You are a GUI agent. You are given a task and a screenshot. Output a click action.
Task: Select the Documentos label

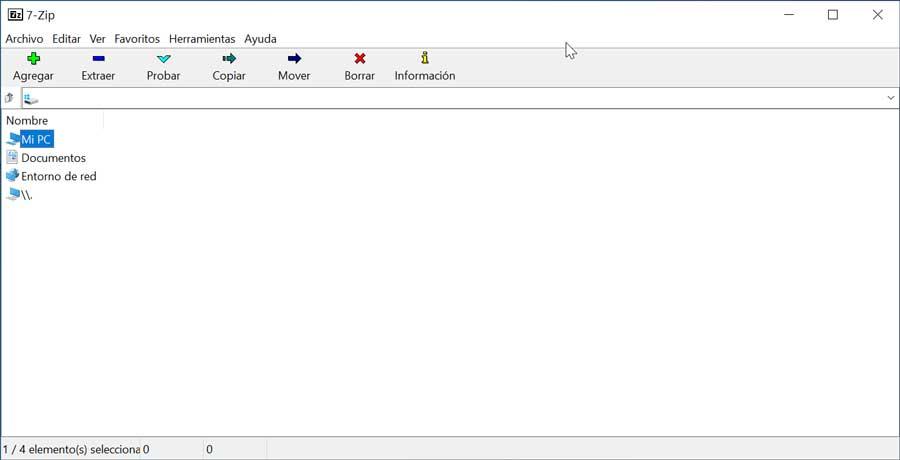point(53,158)
